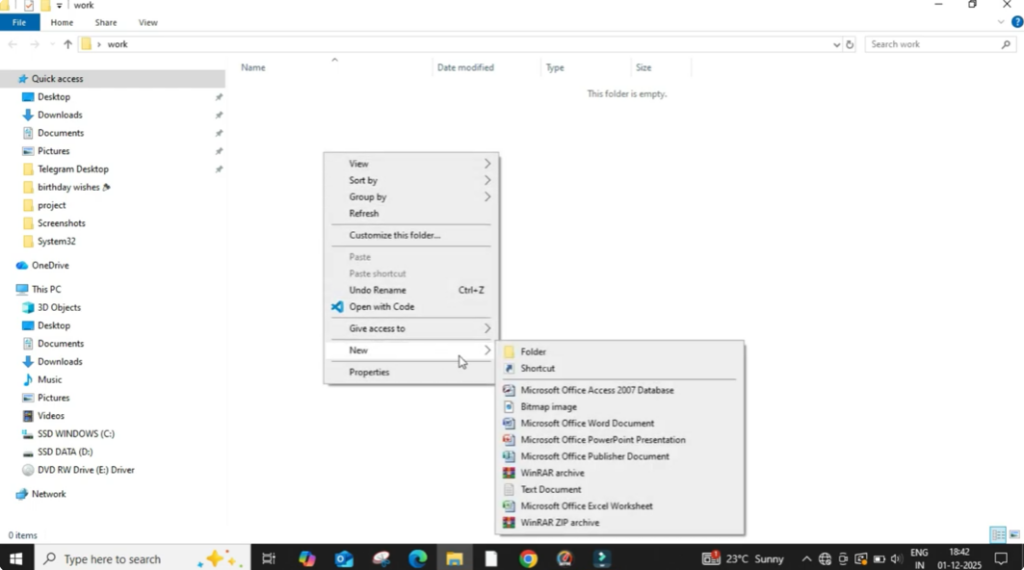Viewport: 1024px width, 570px height.
Task: Open the address bar history dropdown
Action: click(x=836, y=44)
